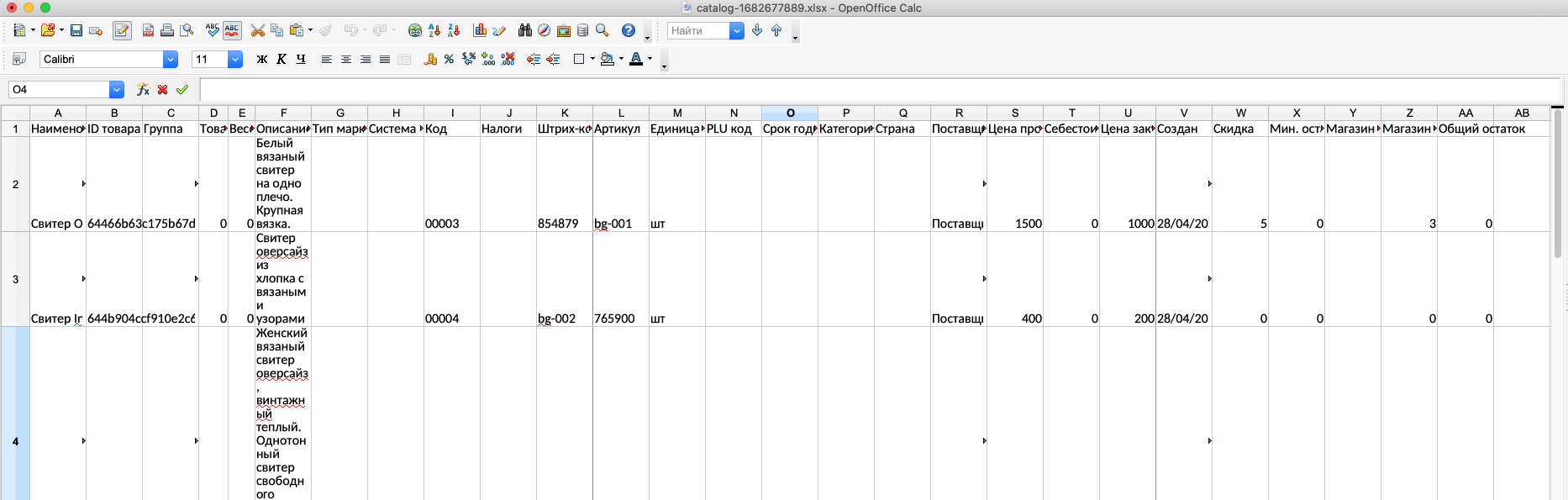The height and width of the screenshot is (500, 1568).
Task: Toggle AutoSpellcheck in the toolbar
Action: pyautogui.click(x=232, y=31)
